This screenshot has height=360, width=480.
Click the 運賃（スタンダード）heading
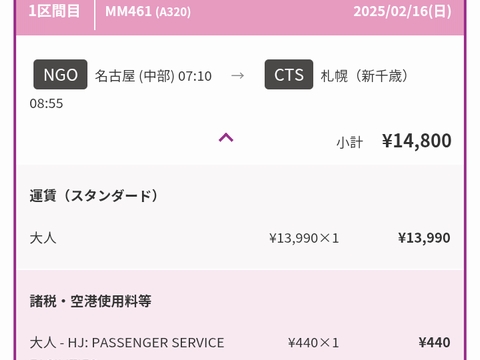pyautogui.click(x=94, y=196)
